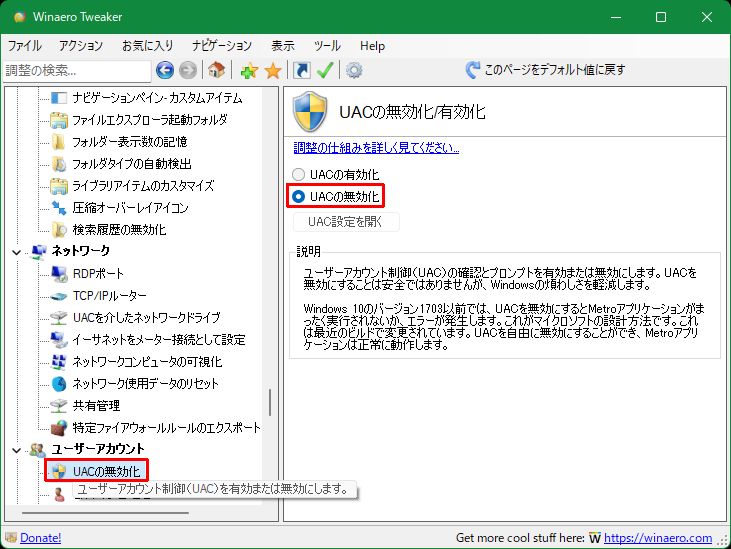Select 検索履歴の無効化 tree item
The height and width of the screenshot is (549, 731).
119,229
